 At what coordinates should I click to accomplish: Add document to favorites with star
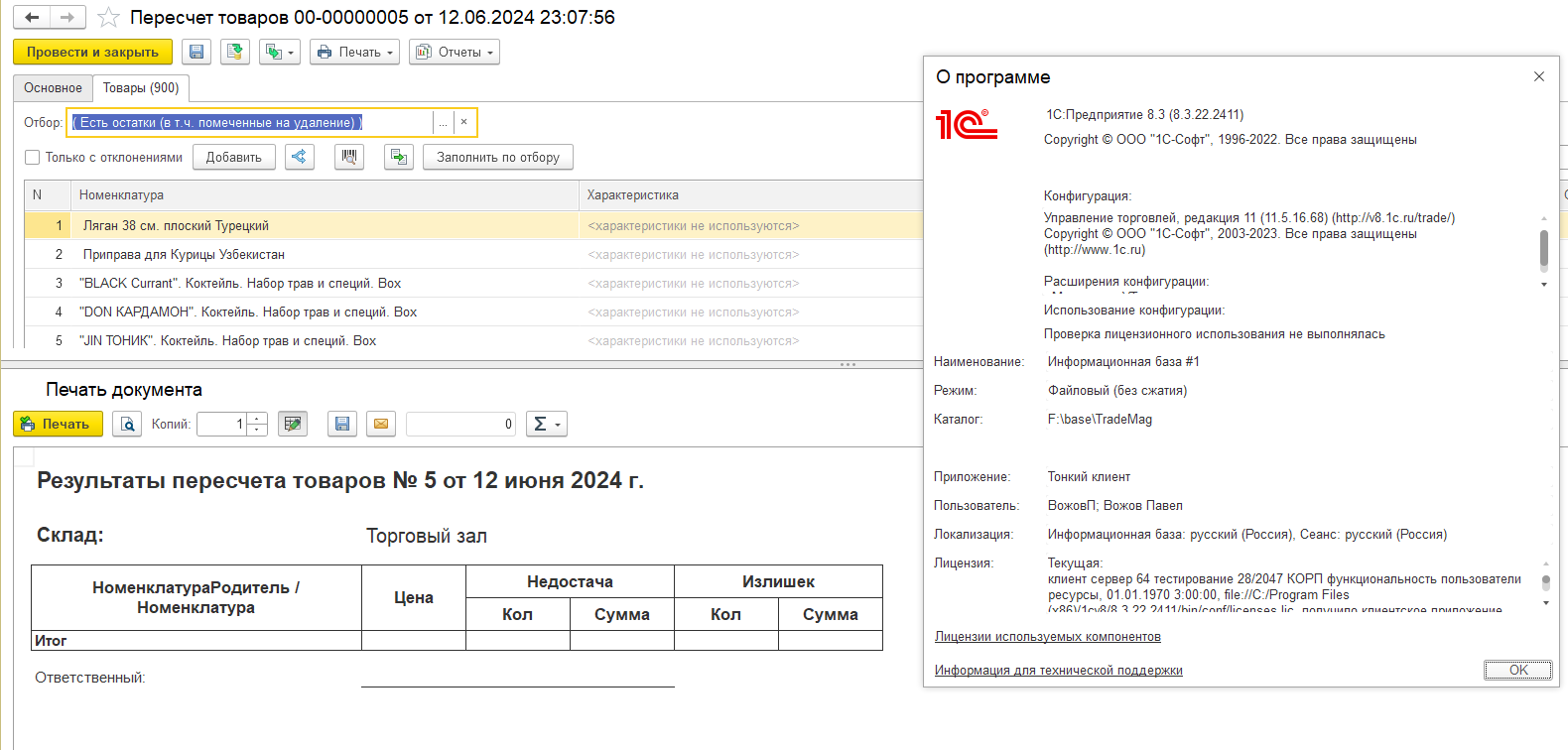pyautogui.click(x=108, y=18)
